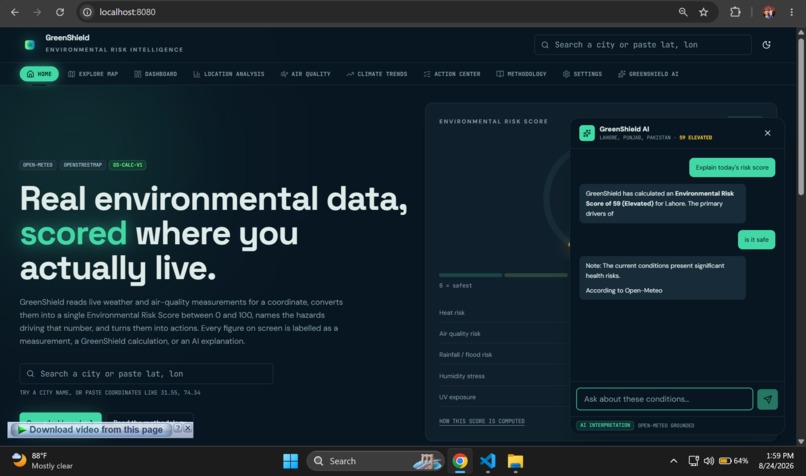Click the header search magnifier icon
This screenshot has width=806, height=476.
tap(545, 45)
